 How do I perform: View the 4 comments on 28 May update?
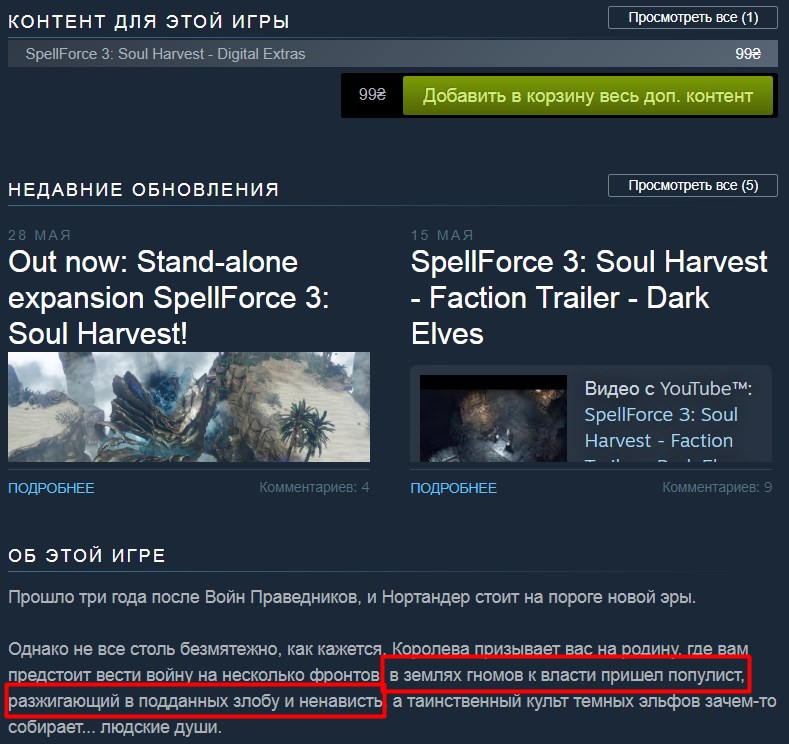point(314,487)
